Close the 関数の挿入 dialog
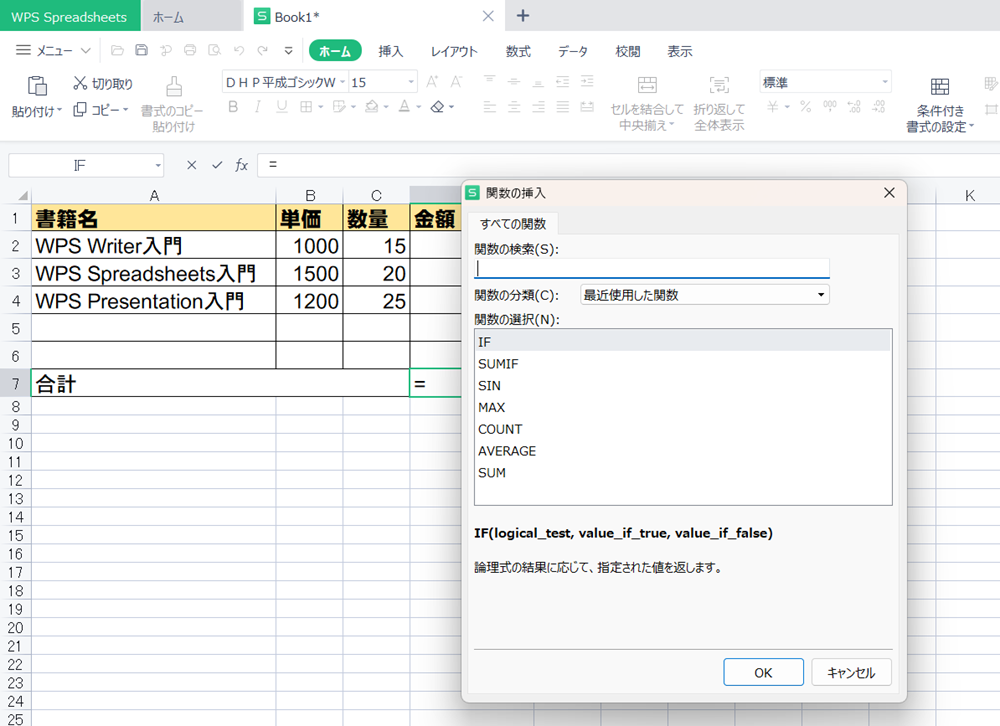The width and height of the screenshot is (1000, 726). pyautogui.click(x=890, y=193)
